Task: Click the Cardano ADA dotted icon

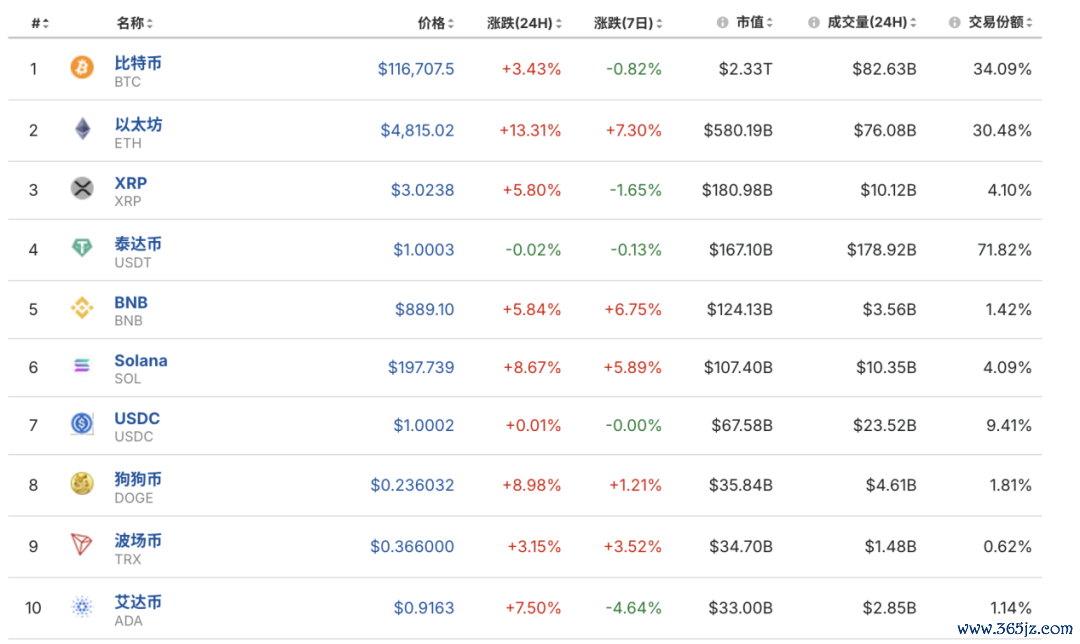Action: tap(82, 606)
